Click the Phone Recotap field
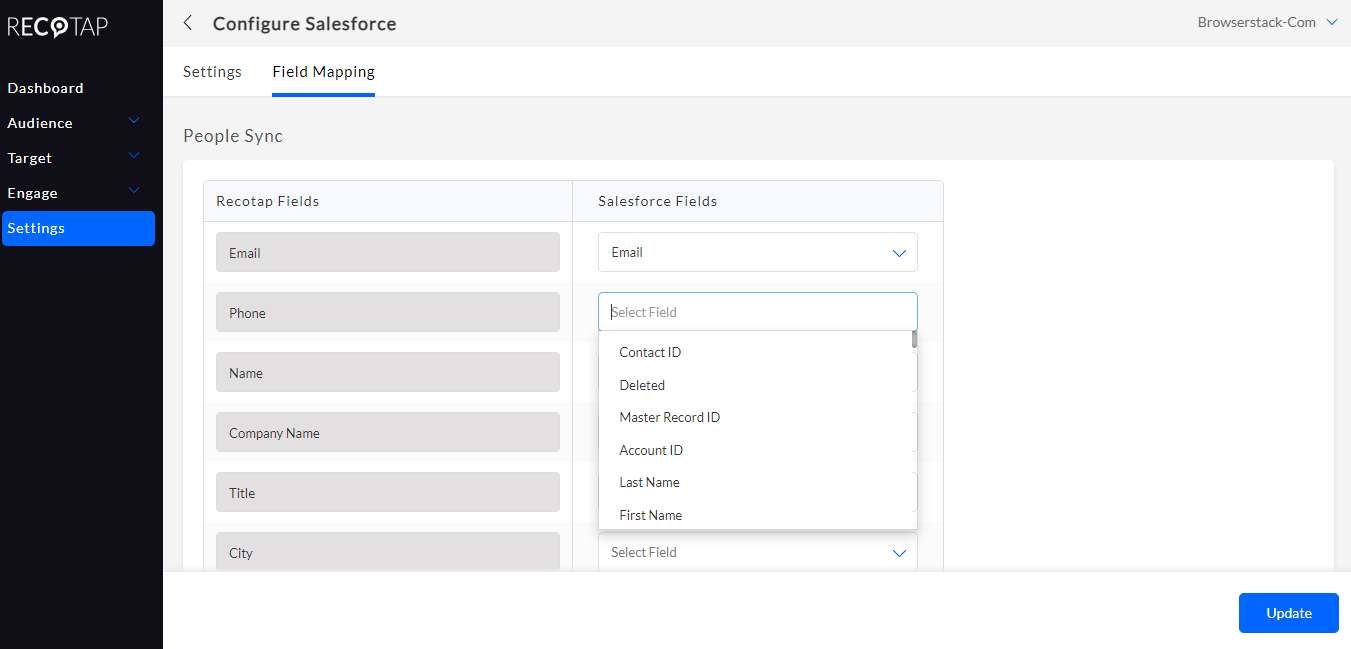 pos(388,313)
